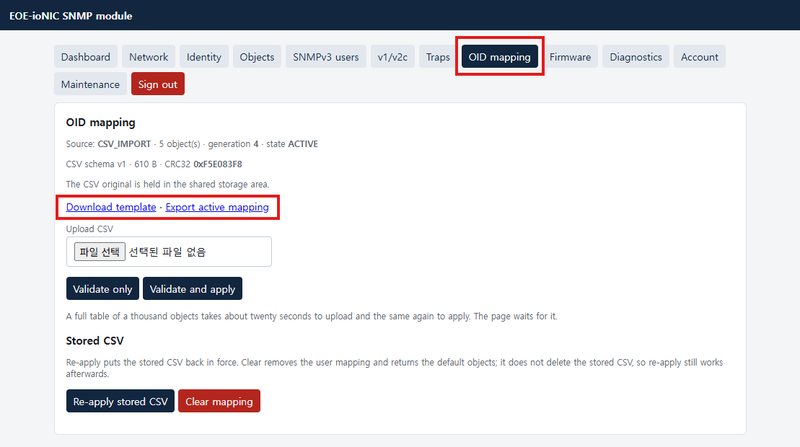Screen dimensions: 800x447
Task: Click the Validate only button
Action: [x=103, y=289]
